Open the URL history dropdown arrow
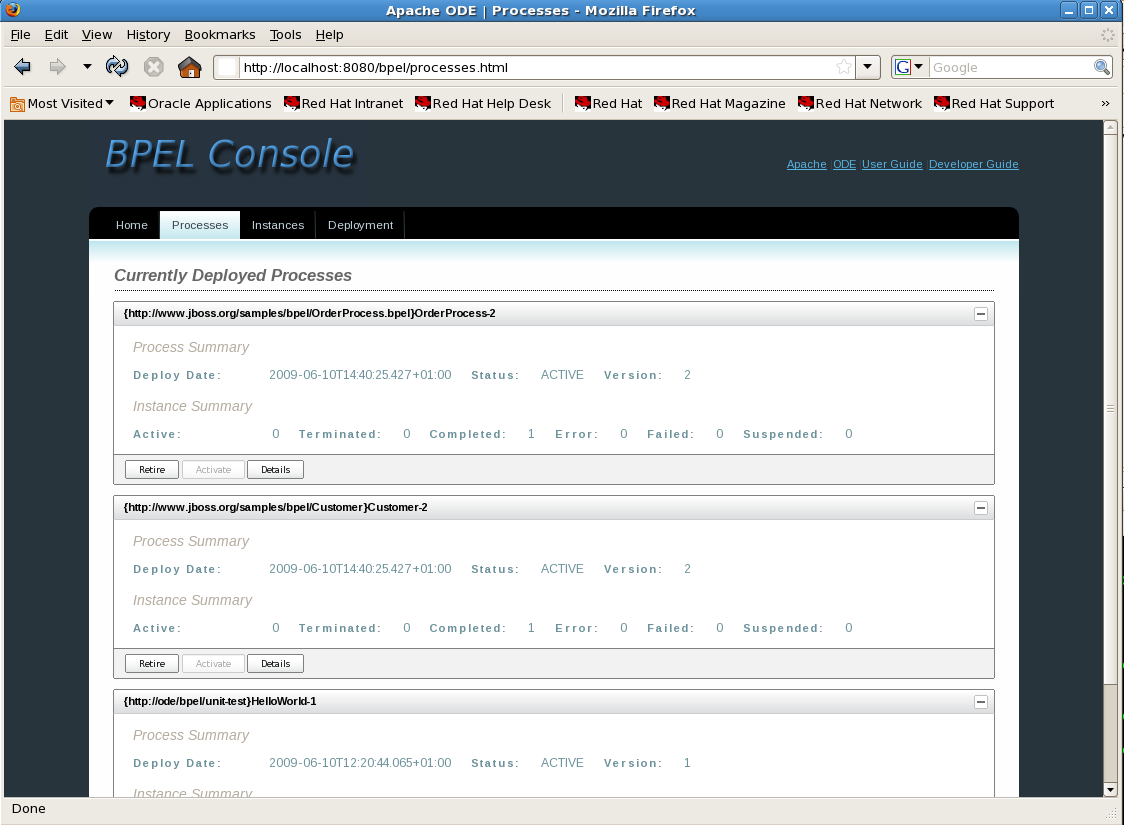The image size is (1124, 825). (867, 67)
